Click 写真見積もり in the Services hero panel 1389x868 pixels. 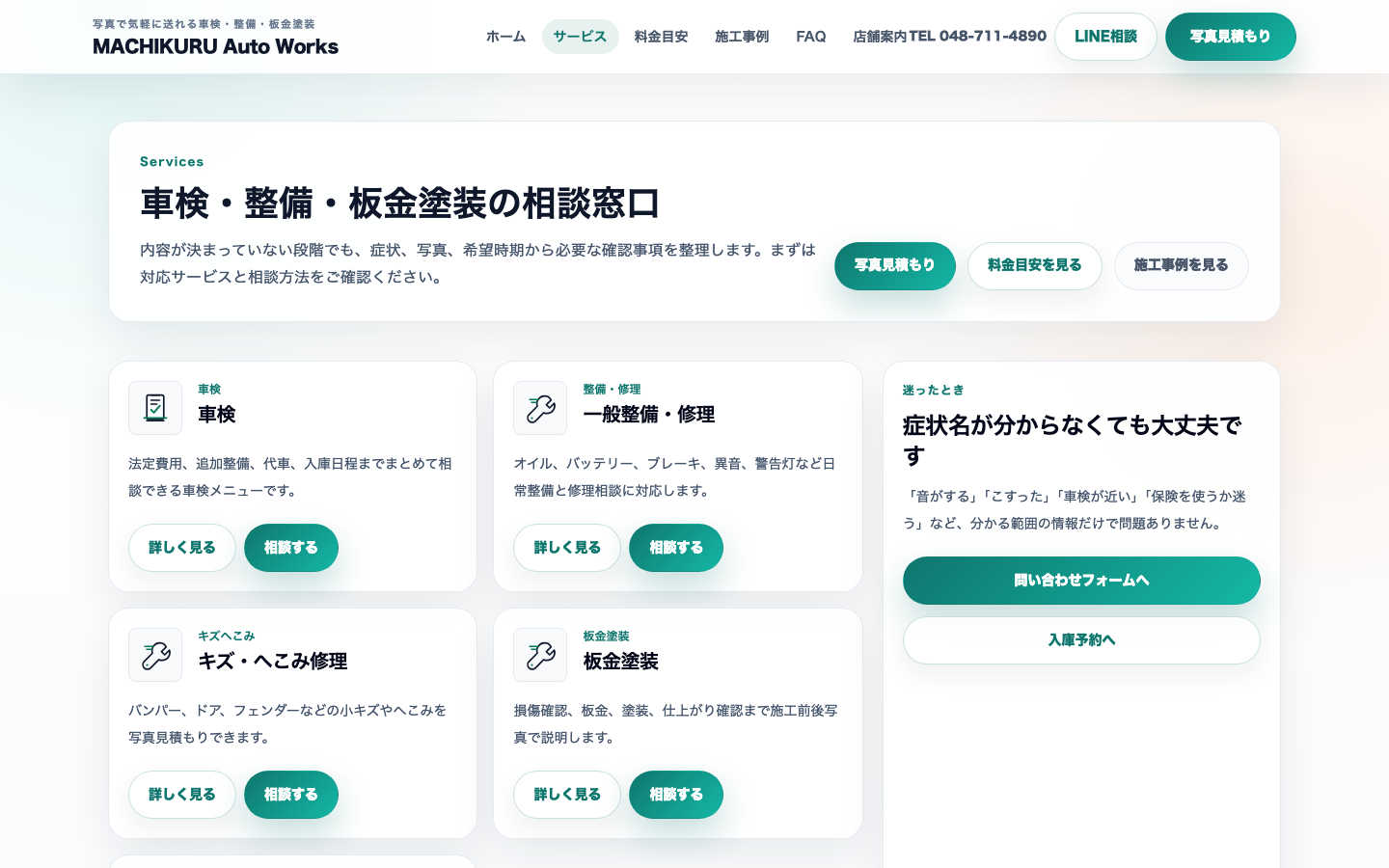(x=895, y=265)
